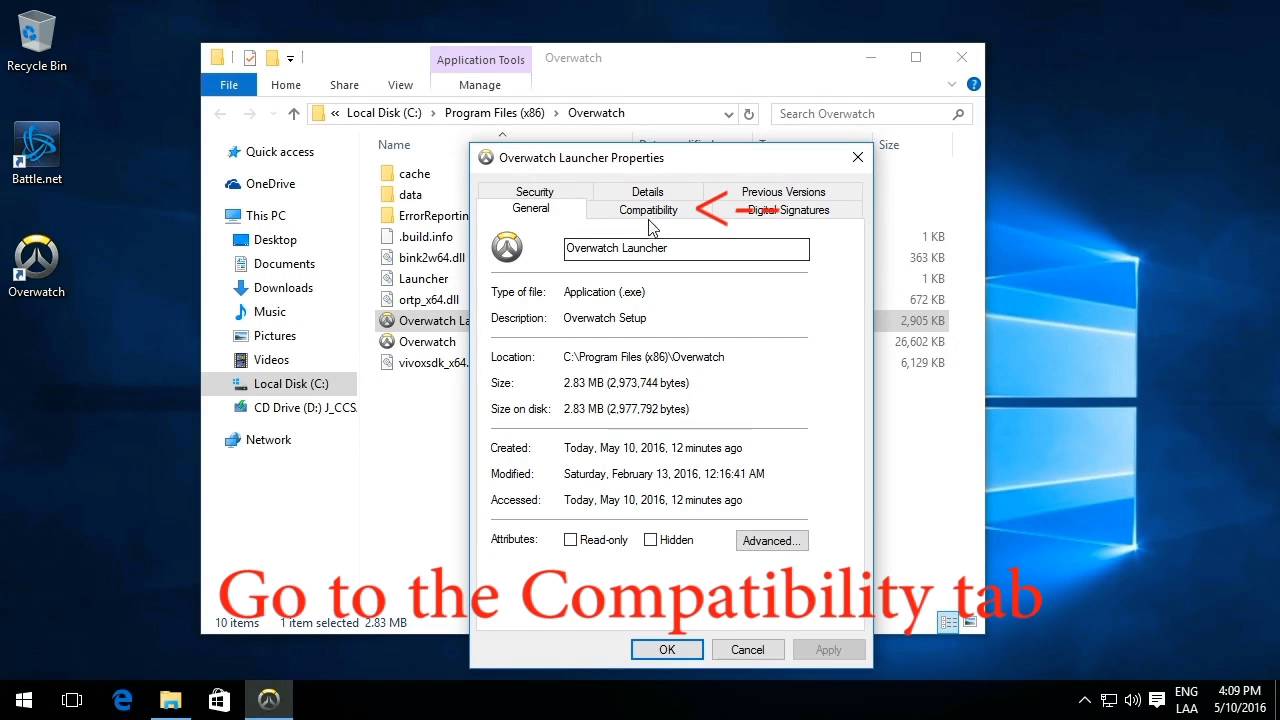Launch Microsoft Edge from the taskbar
The width and height of the screenshot is (1280, 720).
click(x=122, y=700)
